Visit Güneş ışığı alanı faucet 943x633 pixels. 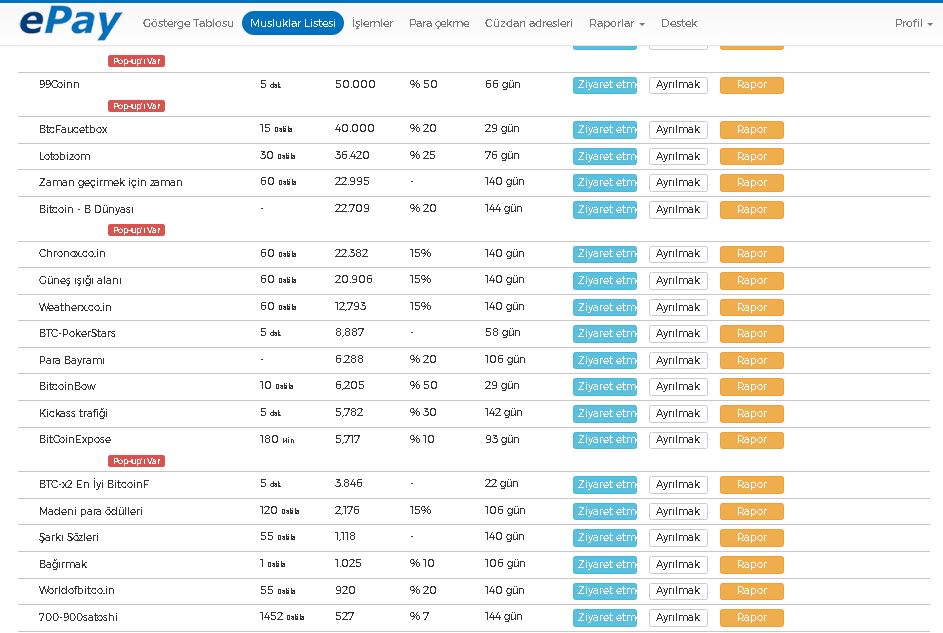[x=604, y=280]
